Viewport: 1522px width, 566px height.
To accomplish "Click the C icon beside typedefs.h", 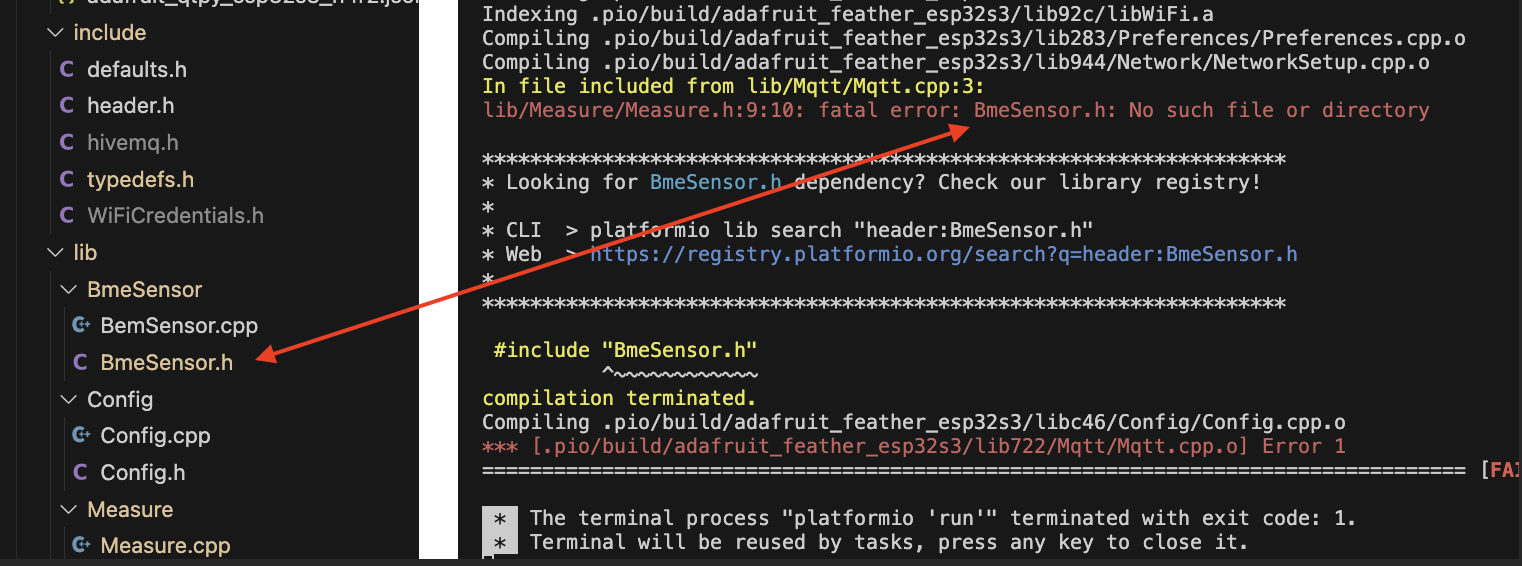I will [x=67, y=179].
